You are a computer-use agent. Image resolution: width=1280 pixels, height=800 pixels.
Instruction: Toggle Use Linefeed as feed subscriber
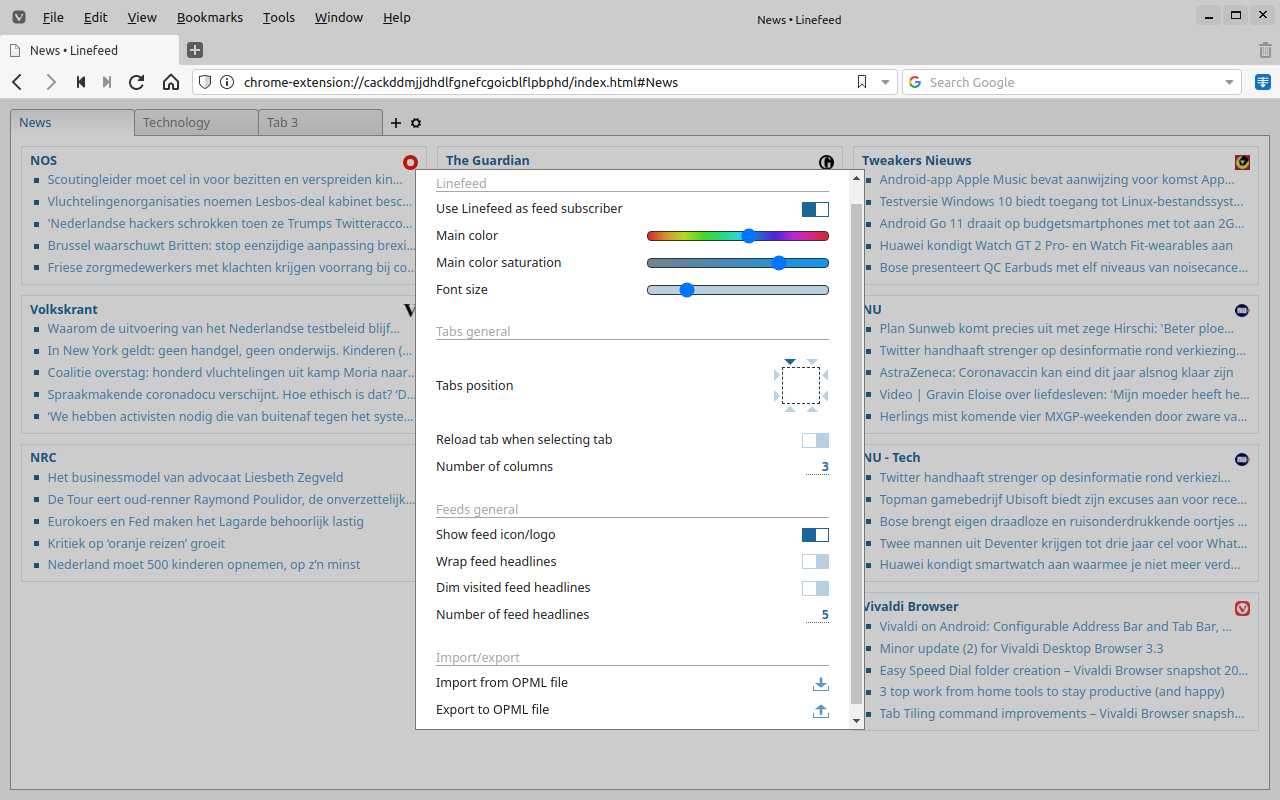click(815, 209)
